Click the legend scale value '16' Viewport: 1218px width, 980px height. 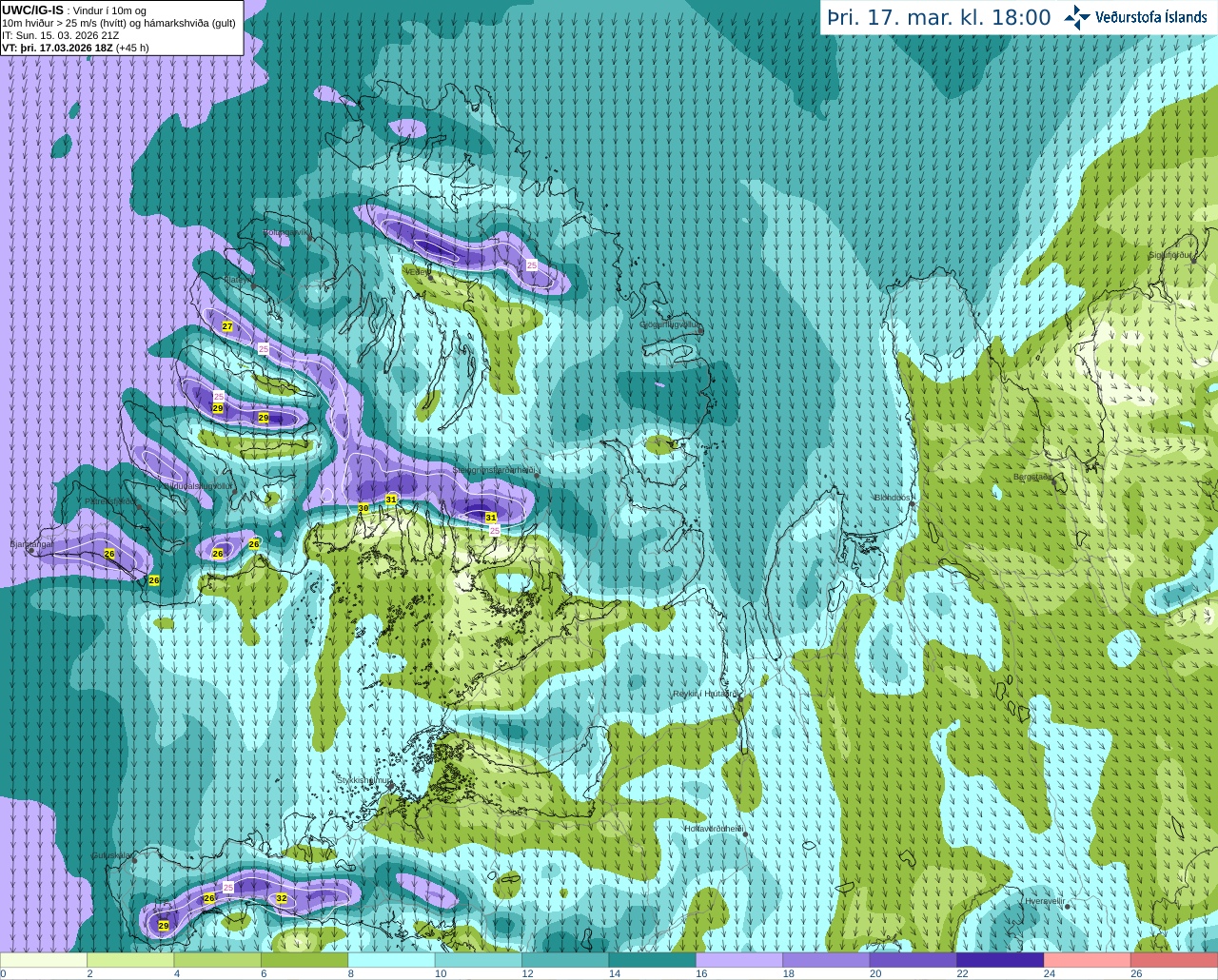[700, 974]
